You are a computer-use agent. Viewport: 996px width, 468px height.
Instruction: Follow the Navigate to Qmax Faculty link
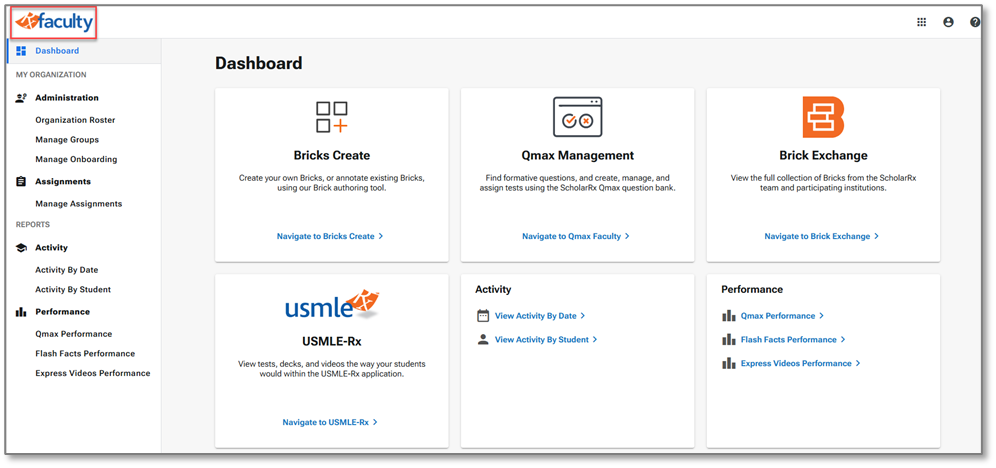pyautogui.click(x=575, y=237)
